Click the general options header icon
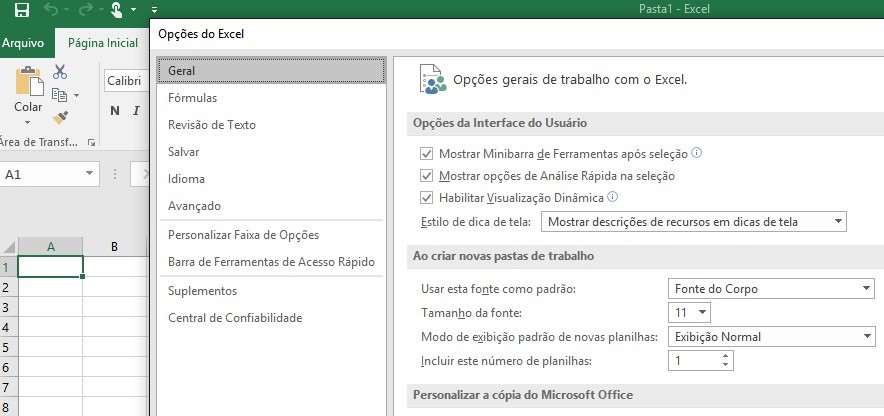 (x=432, y=79)
